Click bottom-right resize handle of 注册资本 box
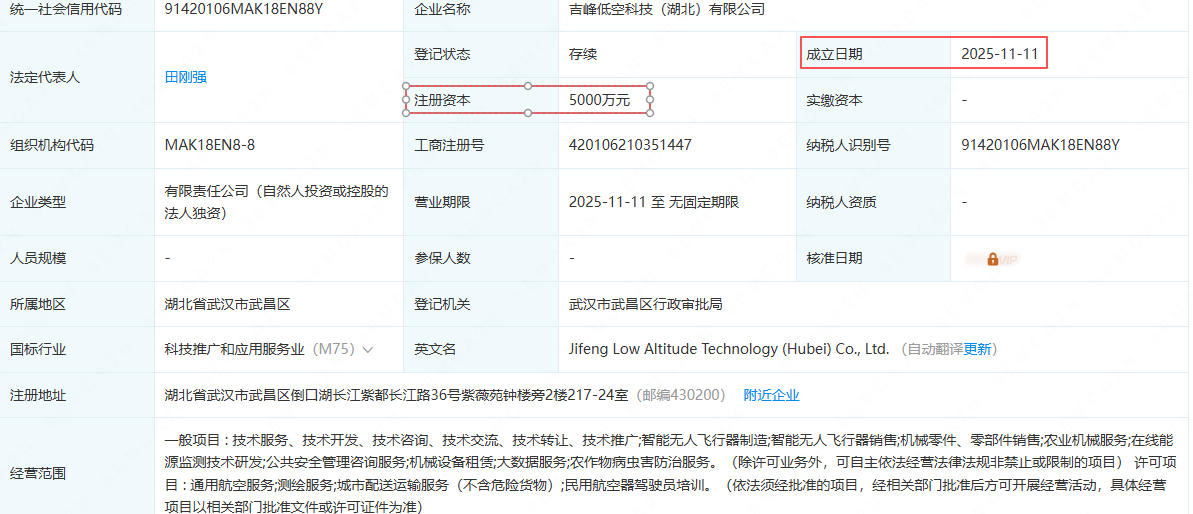 coord(651,113)
